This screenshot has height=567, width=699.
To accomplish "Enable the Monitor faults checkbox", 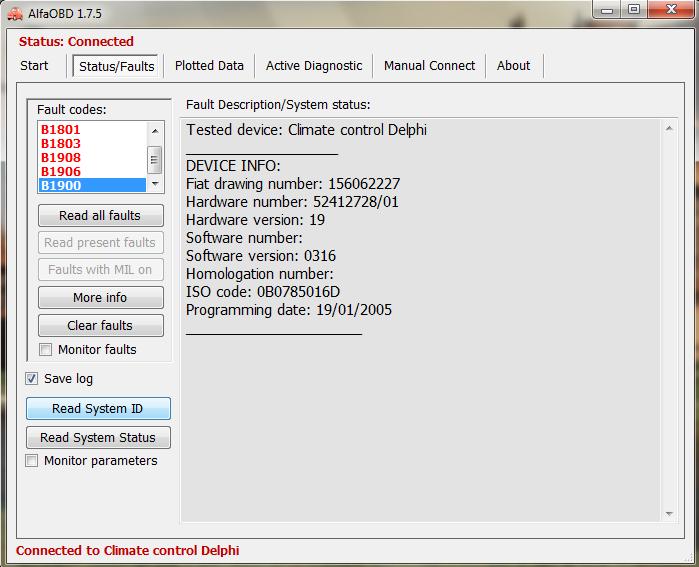I will pyautogui.click(x=45, y=349).
